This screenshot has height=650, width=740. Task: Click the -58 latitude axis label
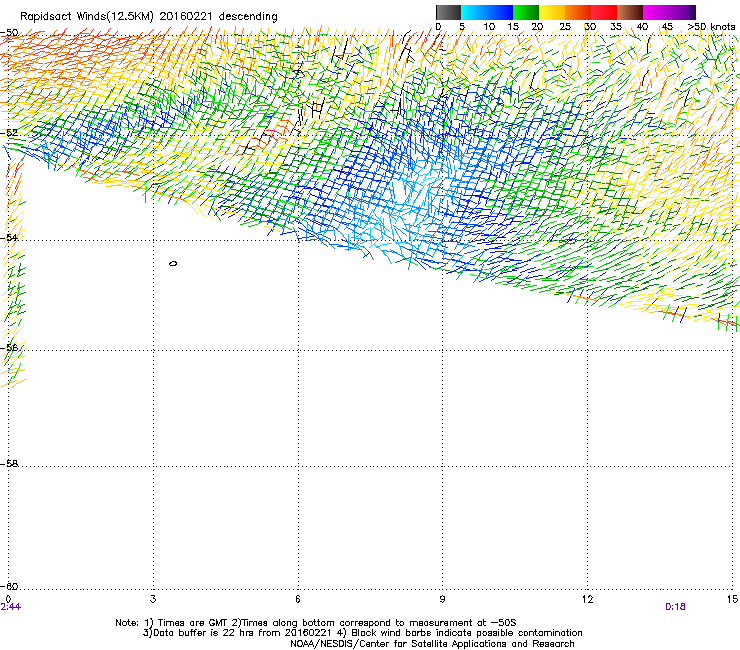[x=9, y=464]
